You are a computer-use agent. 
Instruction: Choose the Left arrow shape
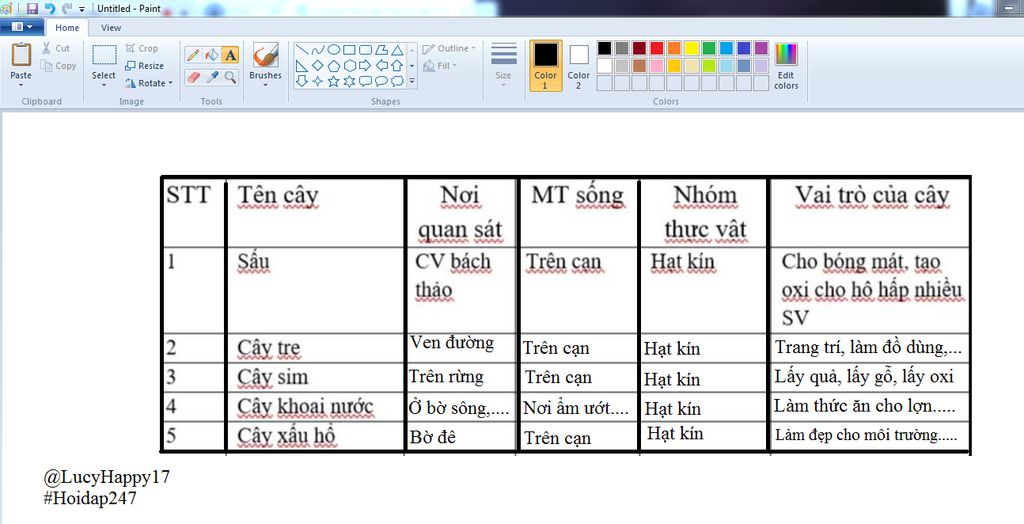coord(381,65)
